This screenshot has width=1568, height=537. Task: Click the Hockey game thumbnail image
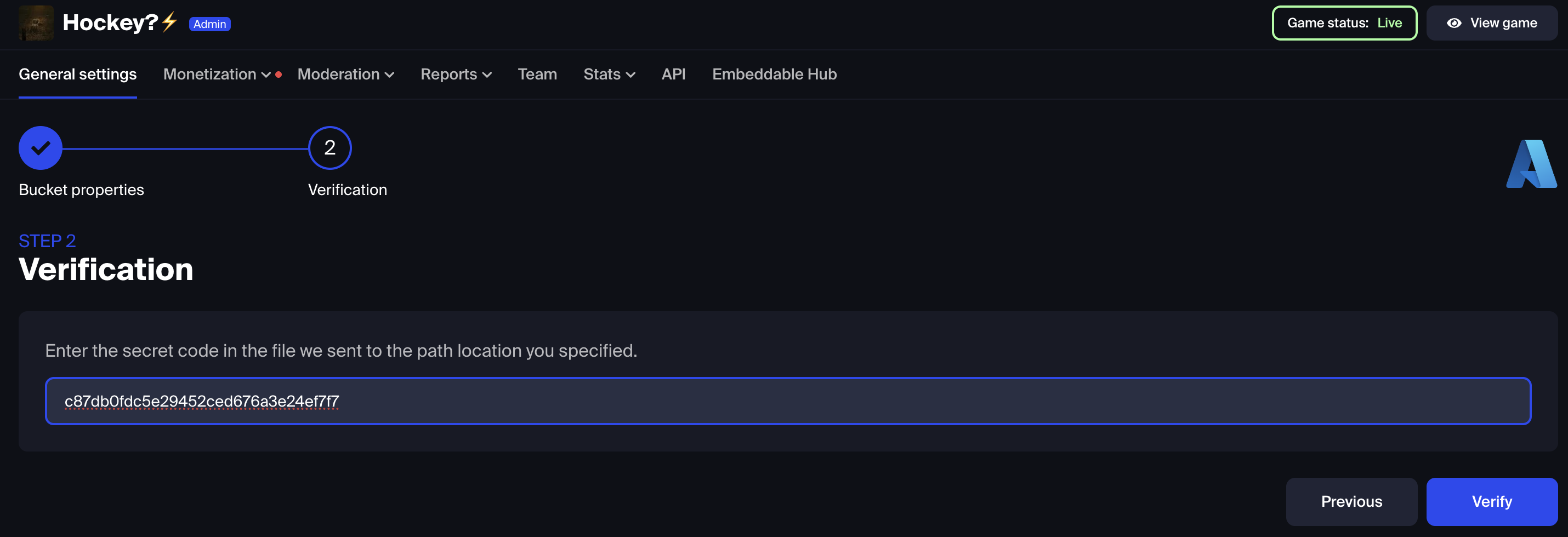(x=36, y=23)
